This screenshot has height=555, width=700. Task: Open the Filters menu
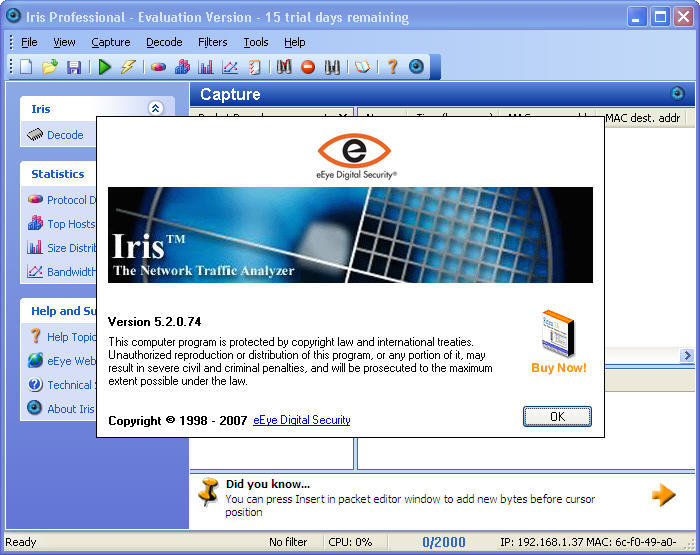pyautogui.click(x=212, y=42)
